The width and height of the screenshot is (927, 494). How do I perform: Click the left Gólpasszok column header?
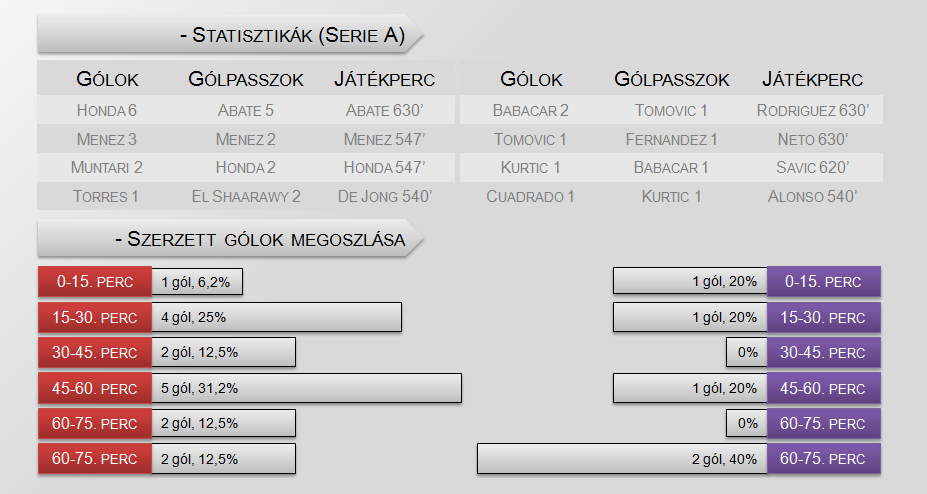[x=245, y=79]
